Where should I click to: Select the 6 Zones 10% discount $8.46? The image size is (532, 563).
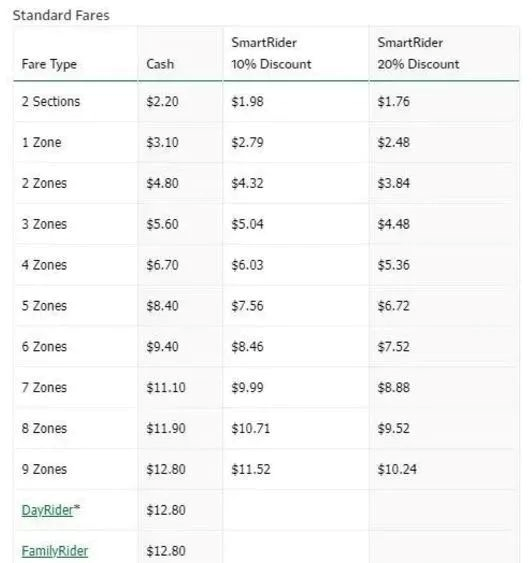[x=247, y=347]
